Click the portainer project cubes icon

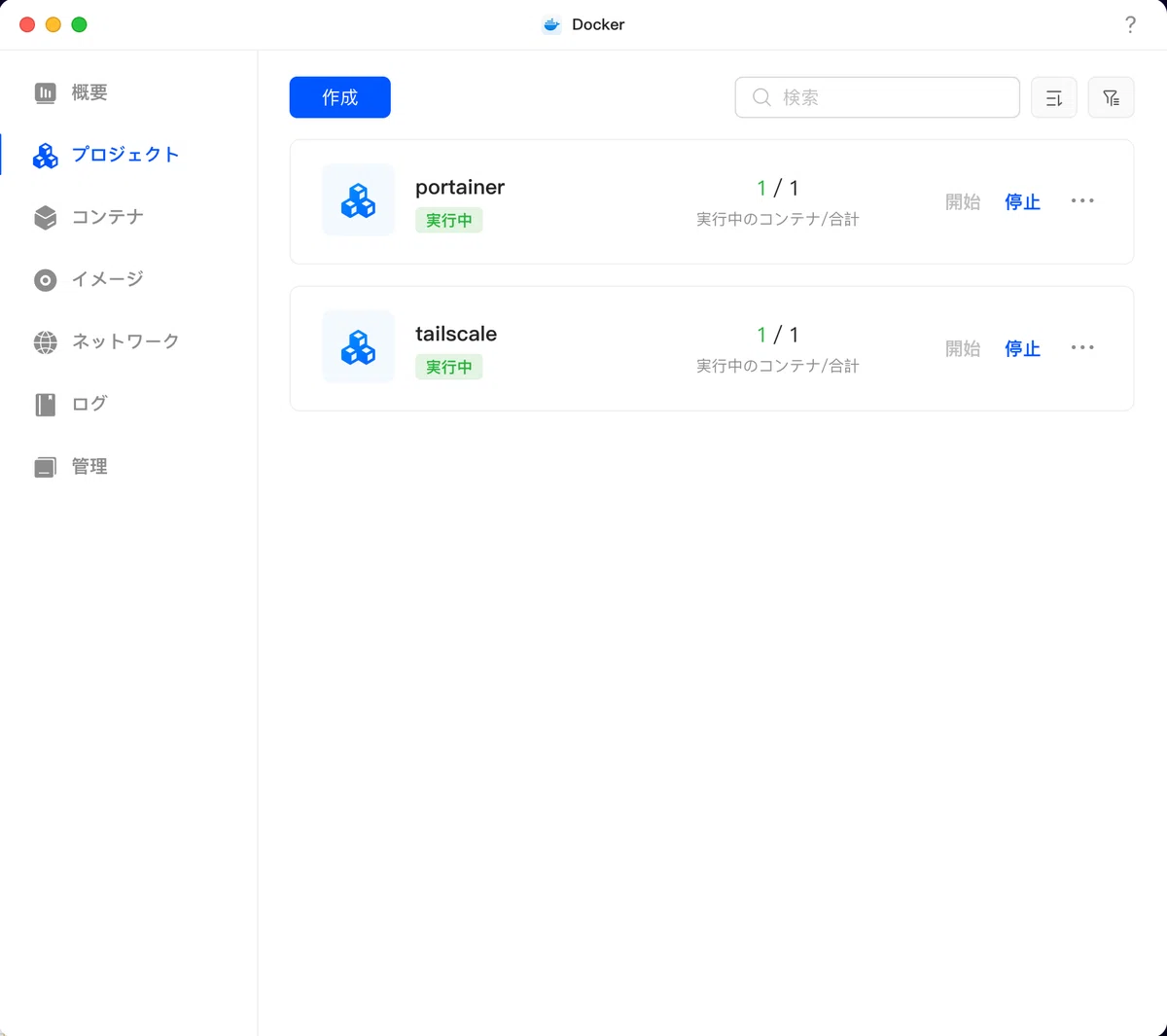[358, 200]
